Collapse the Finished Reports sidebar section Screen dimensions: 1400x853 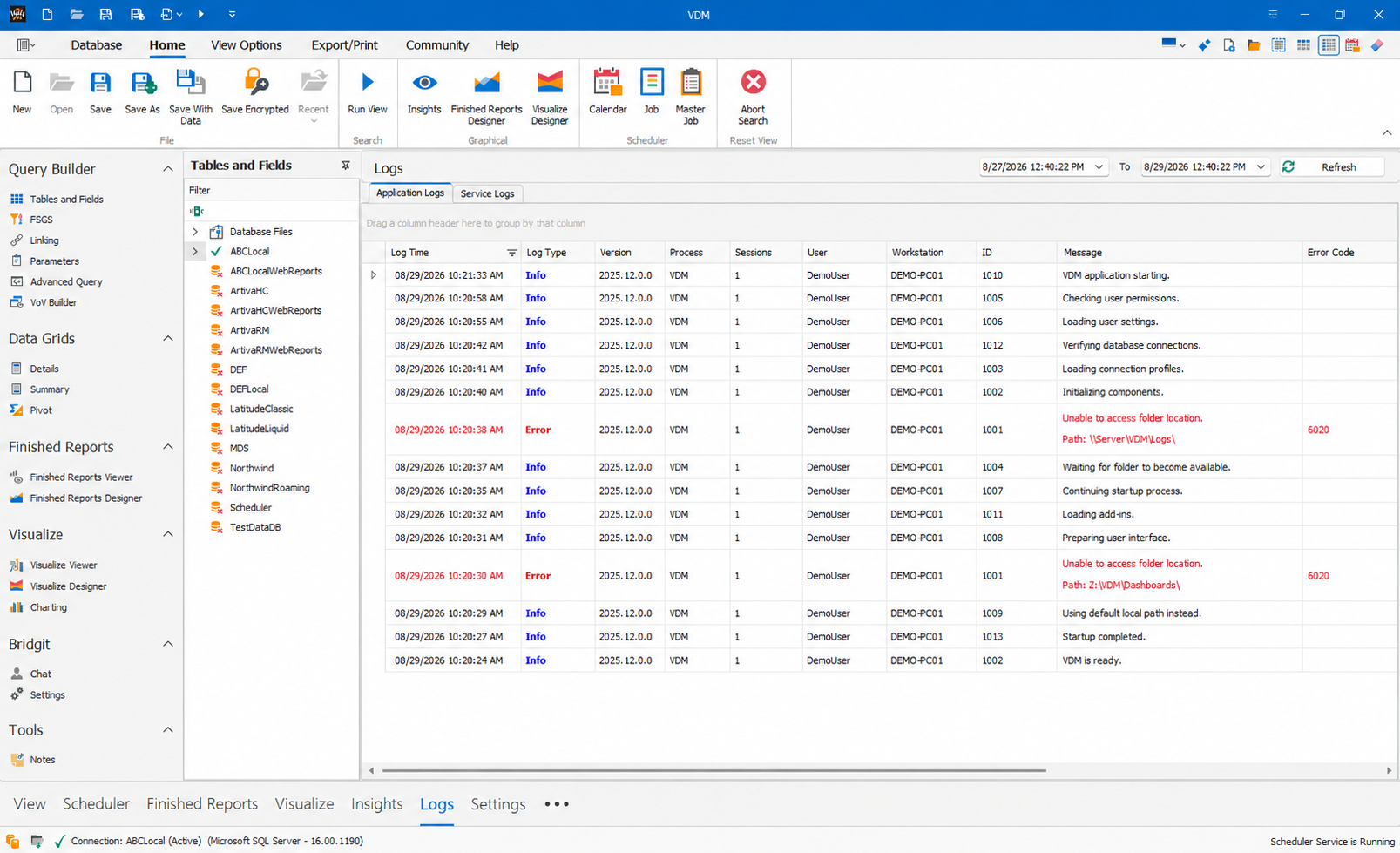click(168, 447)
